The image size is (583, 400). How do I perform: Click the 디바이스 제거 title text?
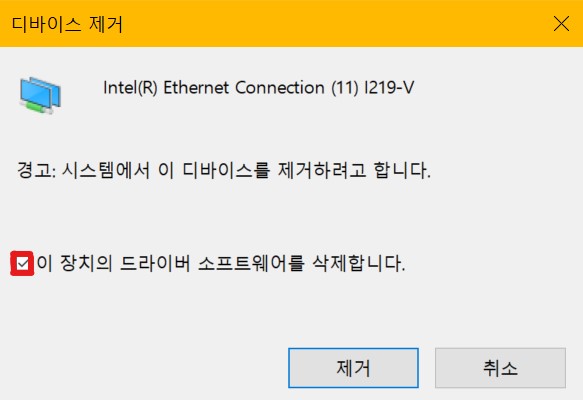coord(67,25)
